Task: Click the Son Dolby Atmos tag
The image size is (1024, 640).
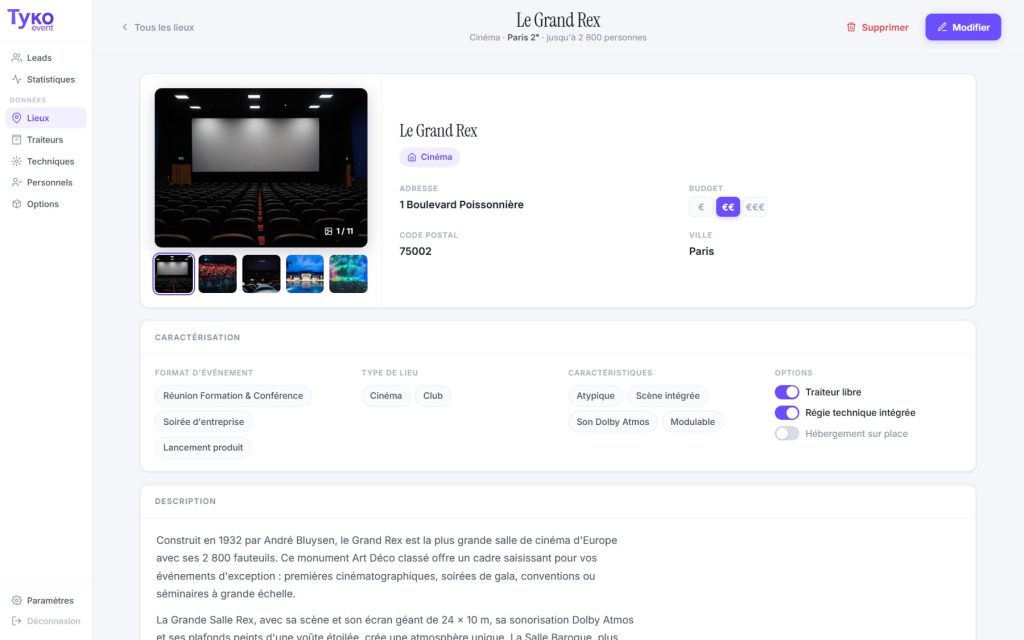Action: (x=613, y=422)
